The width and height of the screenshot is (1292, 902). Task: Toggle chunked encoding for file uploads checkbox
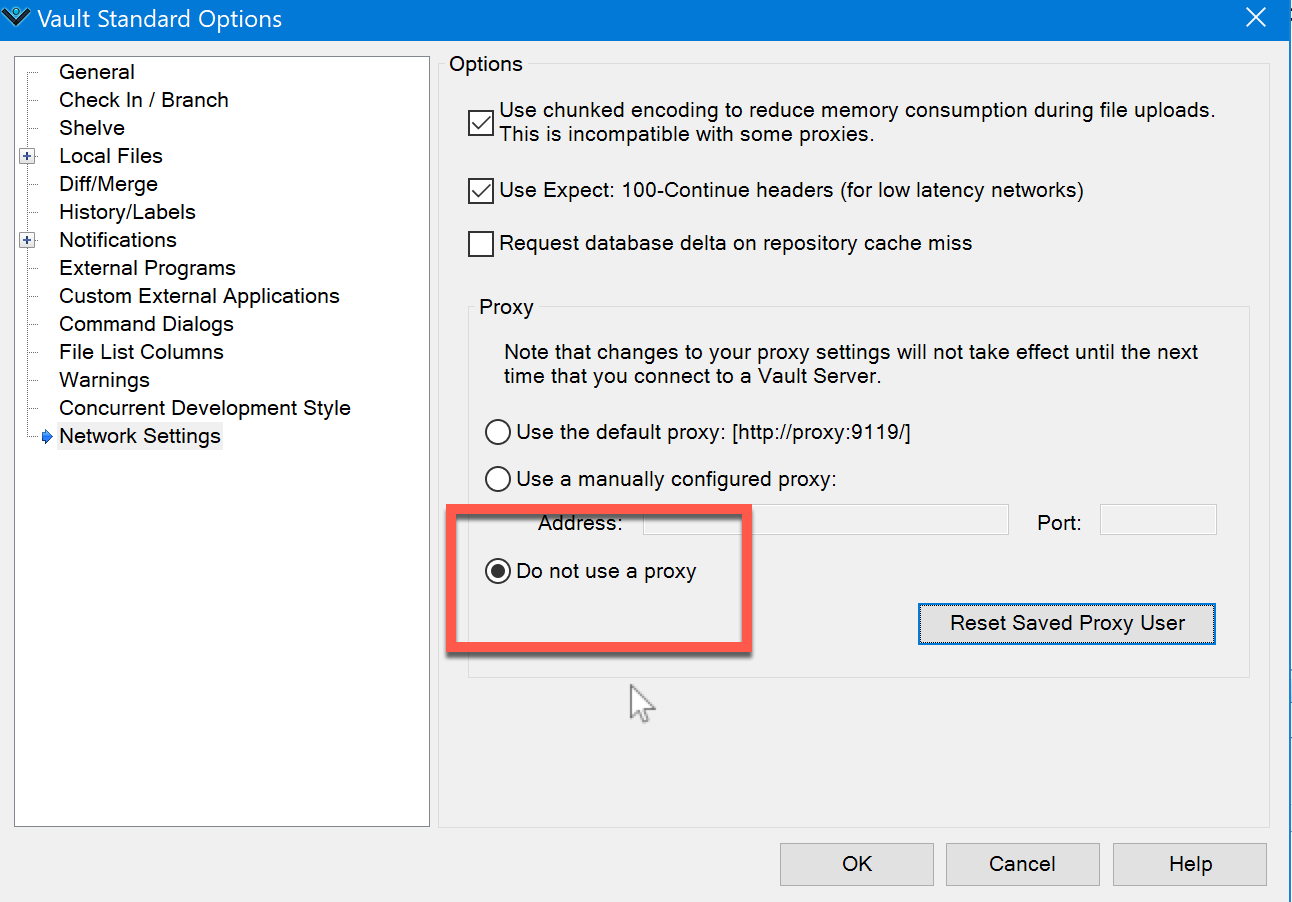click(481, 122)
